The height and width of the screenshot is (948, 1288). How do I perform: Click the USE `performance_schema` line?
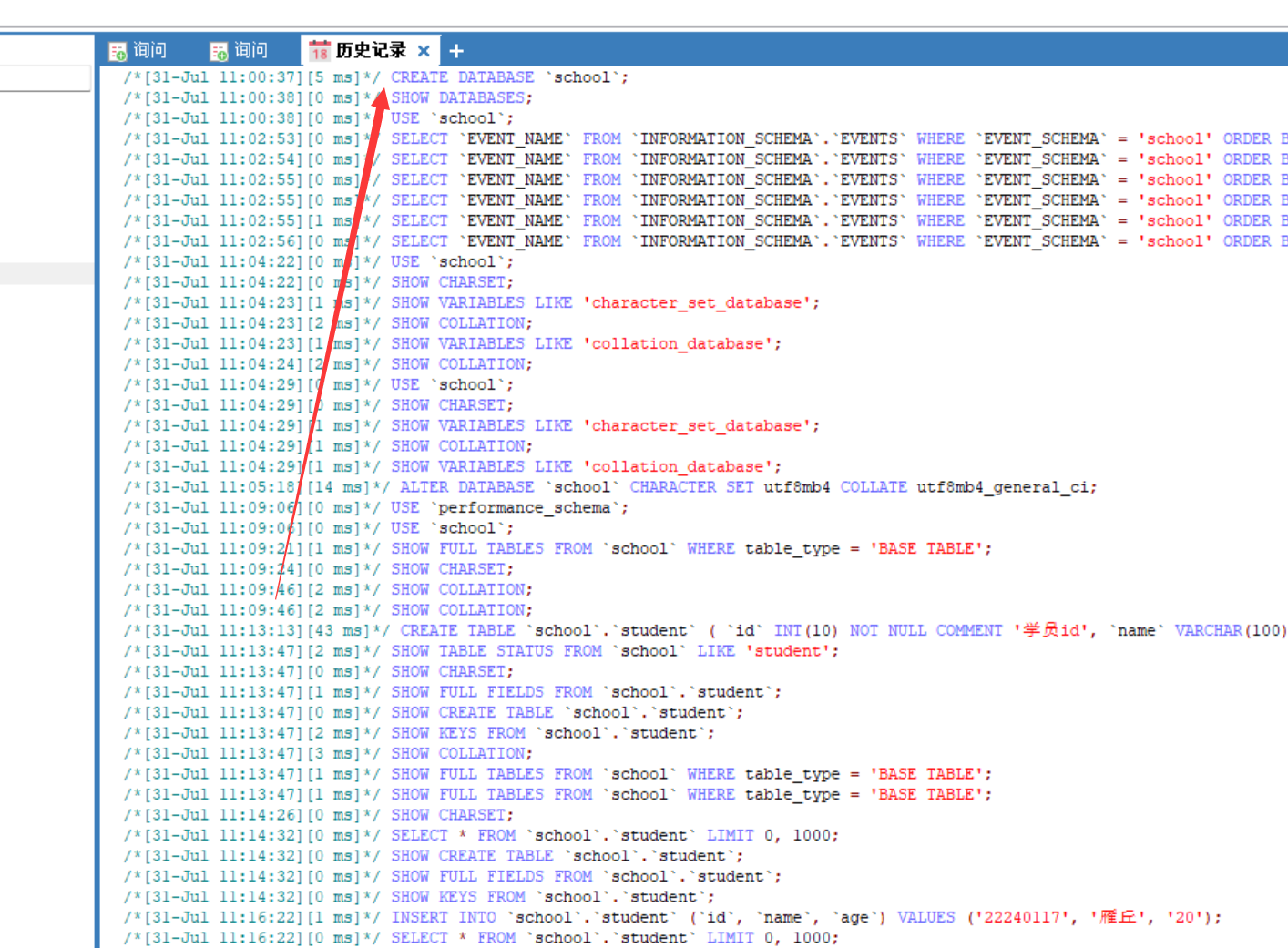376,507
